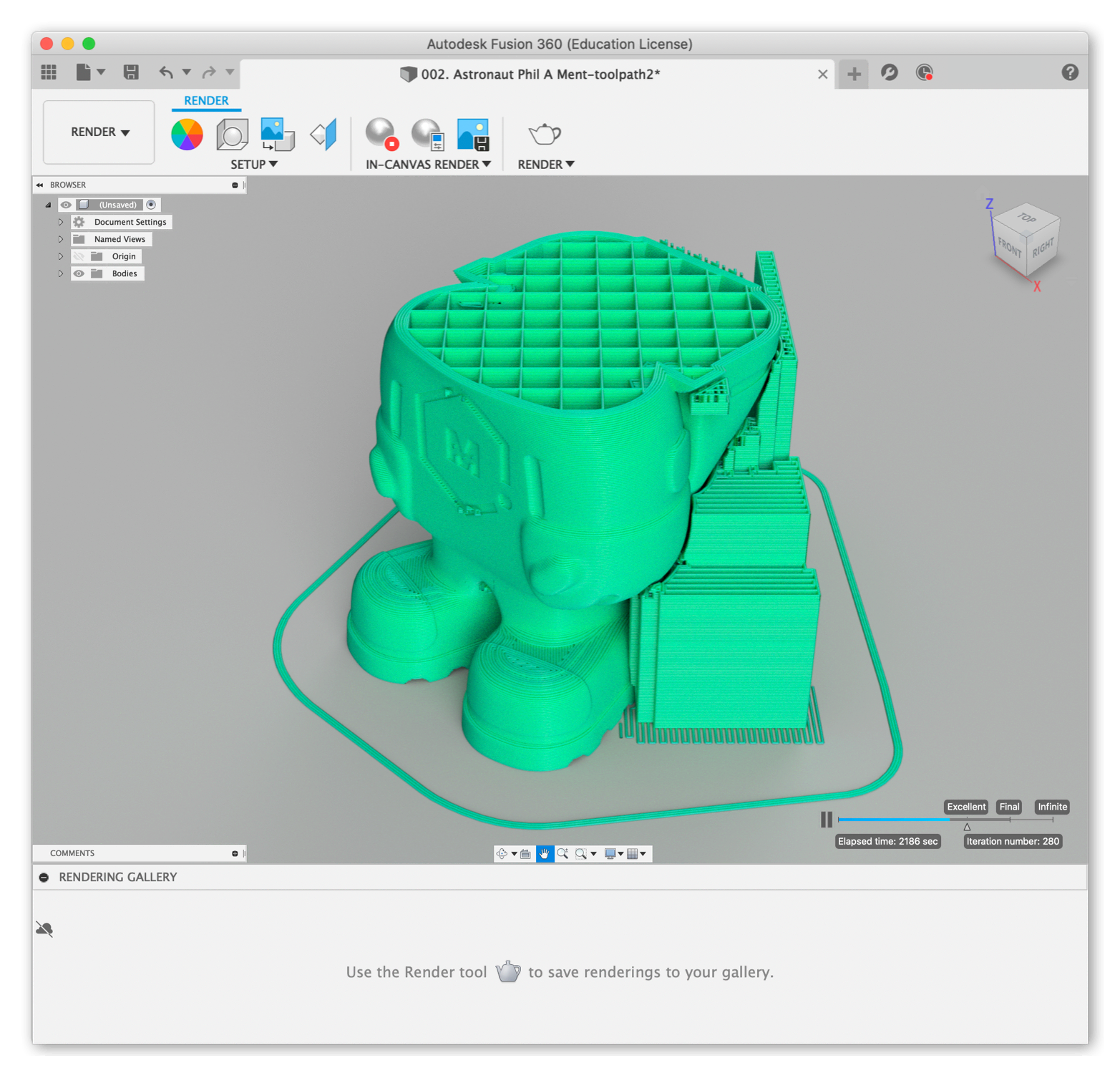Open the Decal tool

coord(278,135)
